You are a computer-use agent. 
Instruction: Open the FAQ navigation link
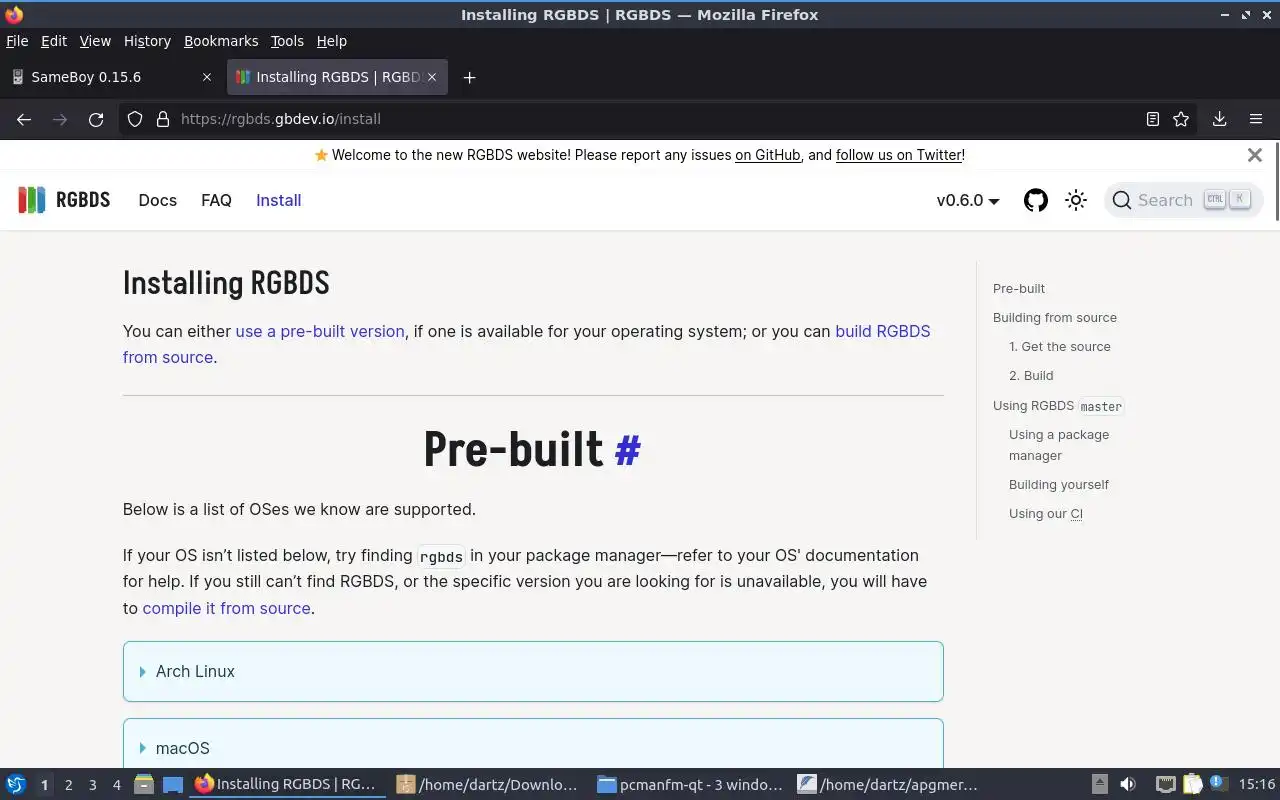[216, 200]
